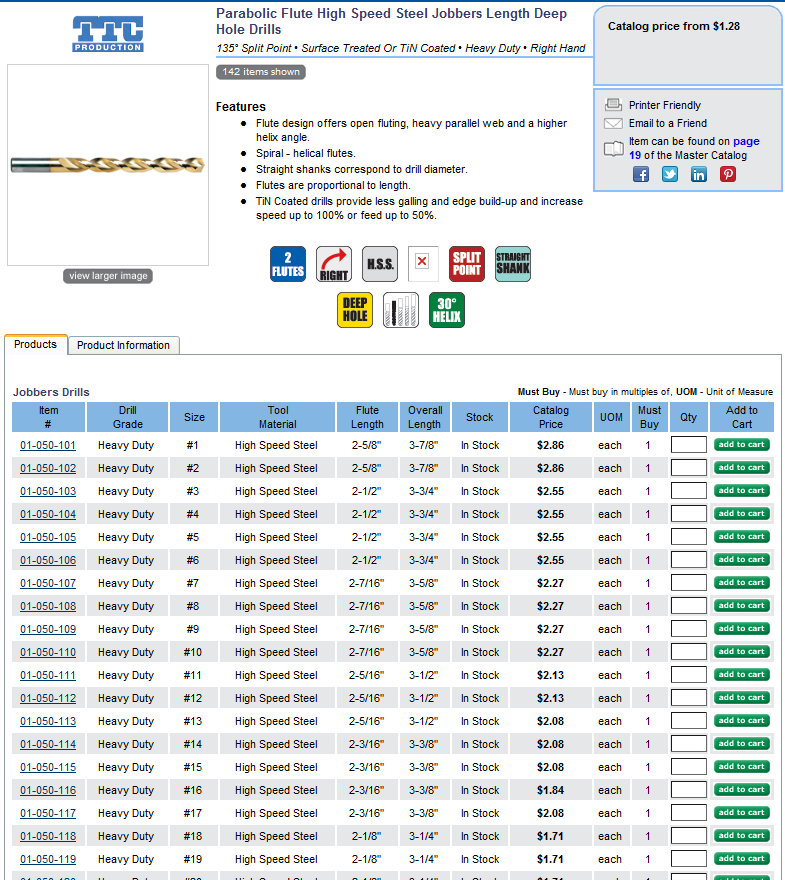Click the 2 Flutes feature icon
Image resolution: width=785 pixels, height=880 pixels.
(x=288, y=264)
